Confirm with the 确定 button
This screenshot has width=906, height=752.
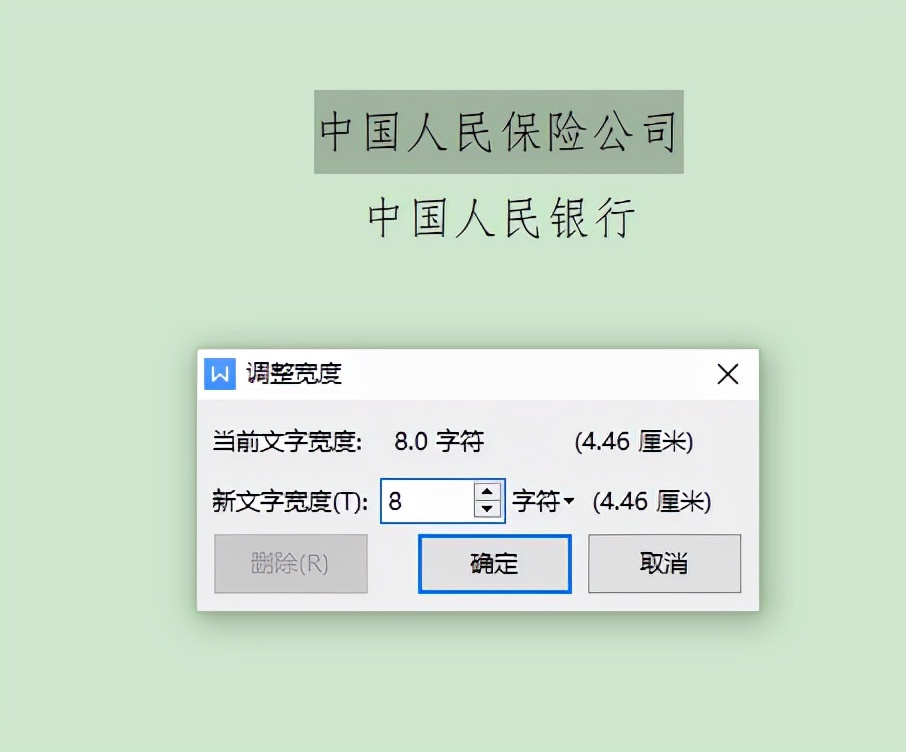pos(495,564)
